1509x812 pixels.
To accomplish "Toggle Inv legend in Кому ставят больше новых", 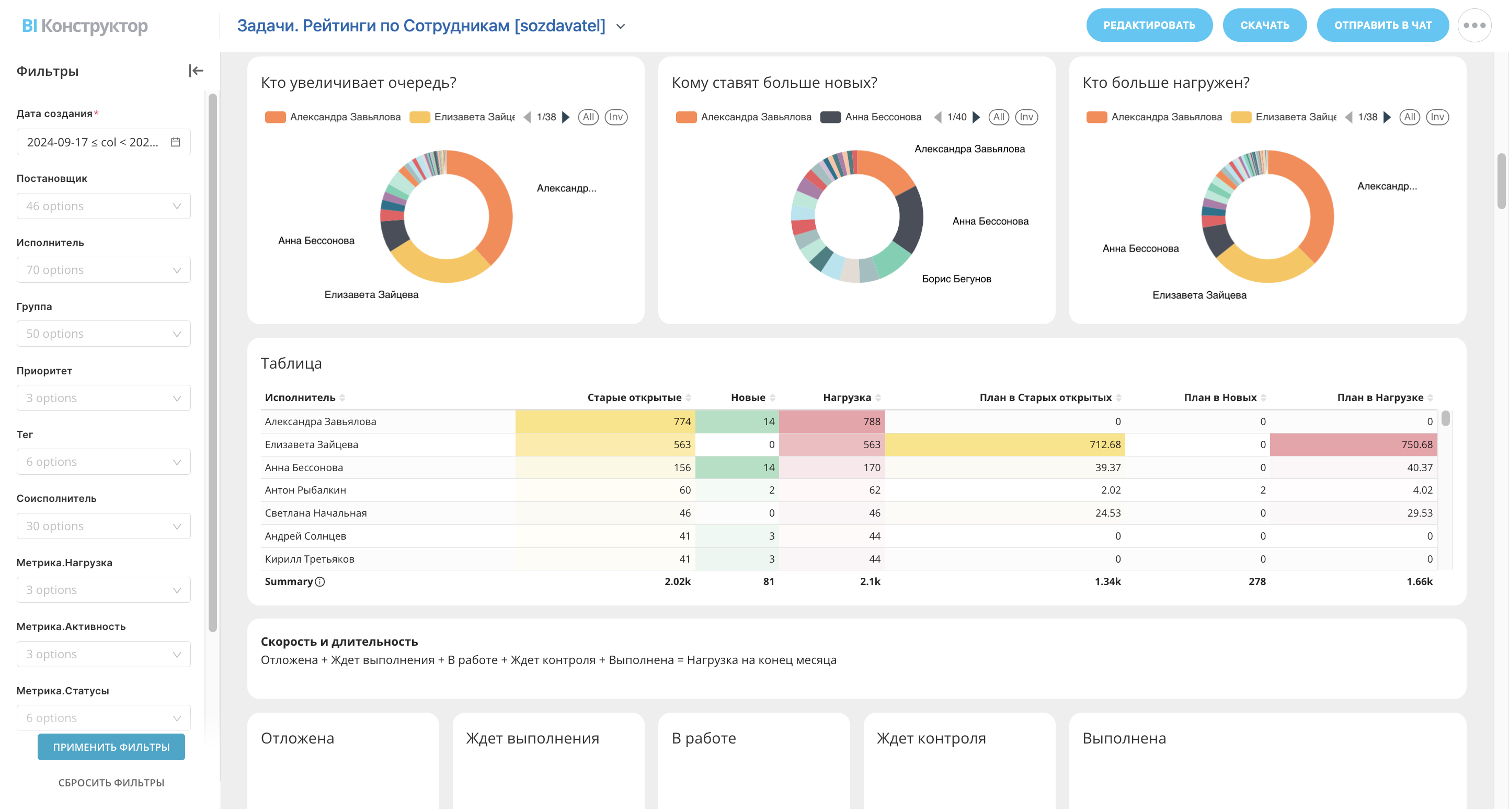I will click(x=1026, y=117).
